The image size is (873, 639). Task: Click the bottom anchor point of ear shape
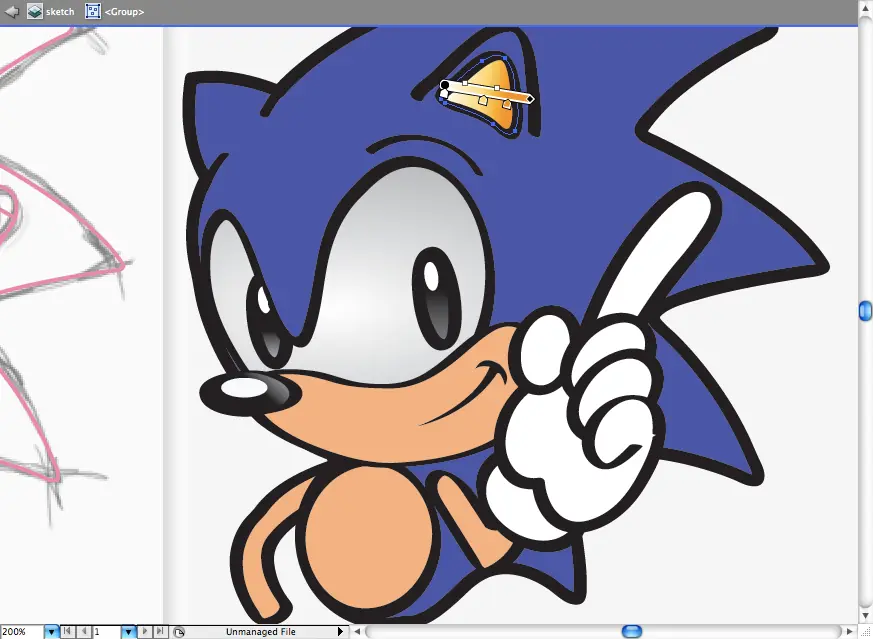click(x=515, y=131)
